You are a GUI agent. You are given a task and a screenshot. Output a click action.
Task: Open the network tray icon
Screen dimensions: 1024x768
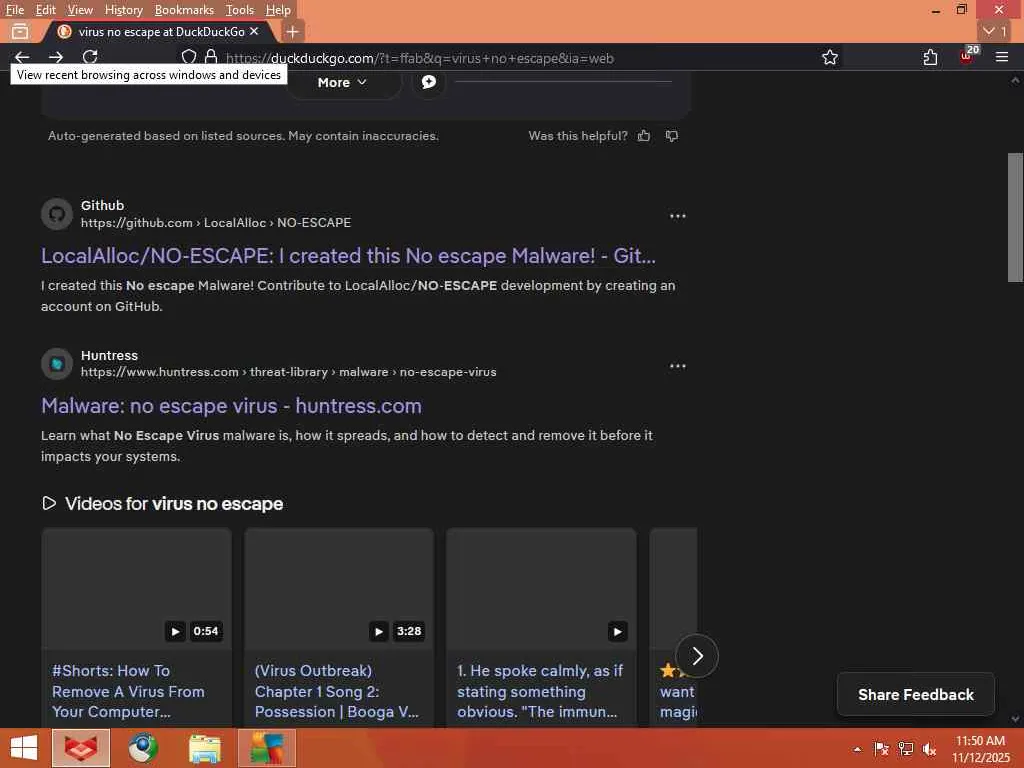point(906,749)
